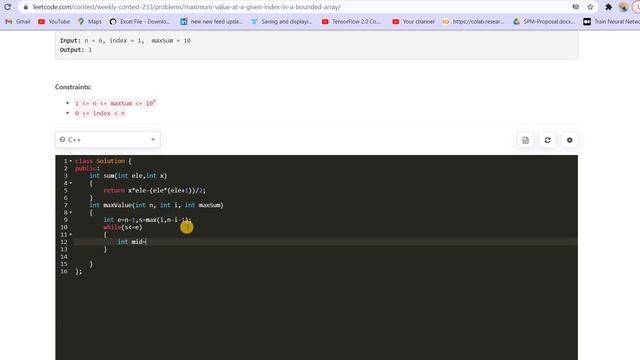
Task: Open the Train Neural Network bookmark
Action: coord(611,22)
